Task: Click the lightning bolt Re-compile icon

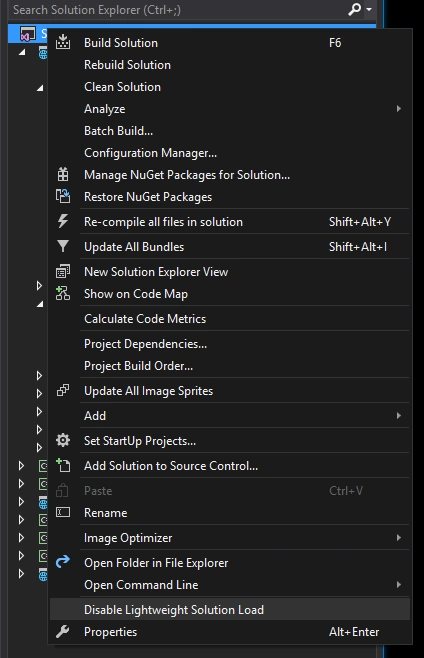Action: tap(63, 221)
